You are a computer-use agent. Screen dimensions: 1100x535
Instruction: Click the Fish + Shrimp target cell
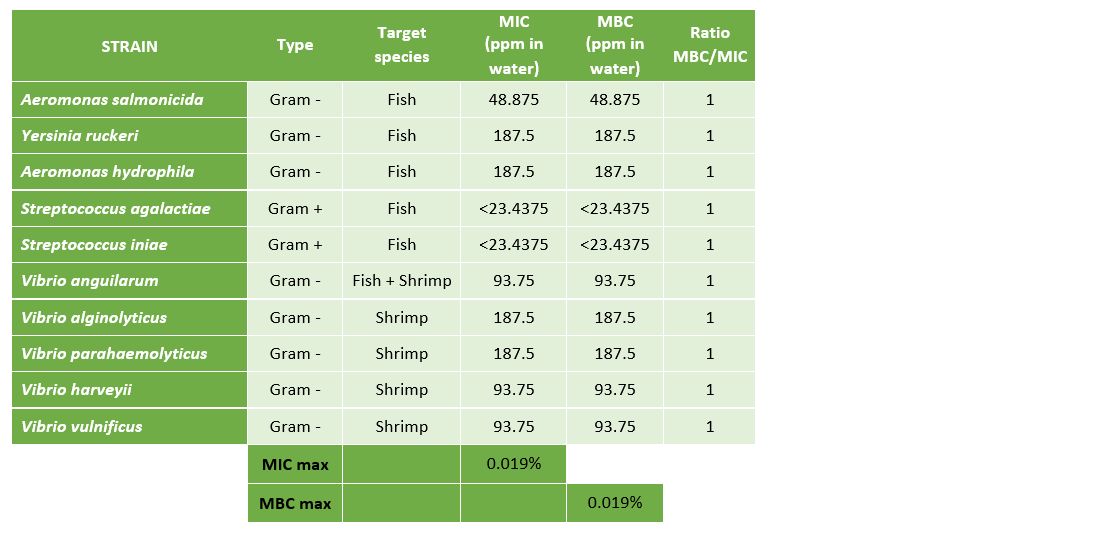[401, 281]
